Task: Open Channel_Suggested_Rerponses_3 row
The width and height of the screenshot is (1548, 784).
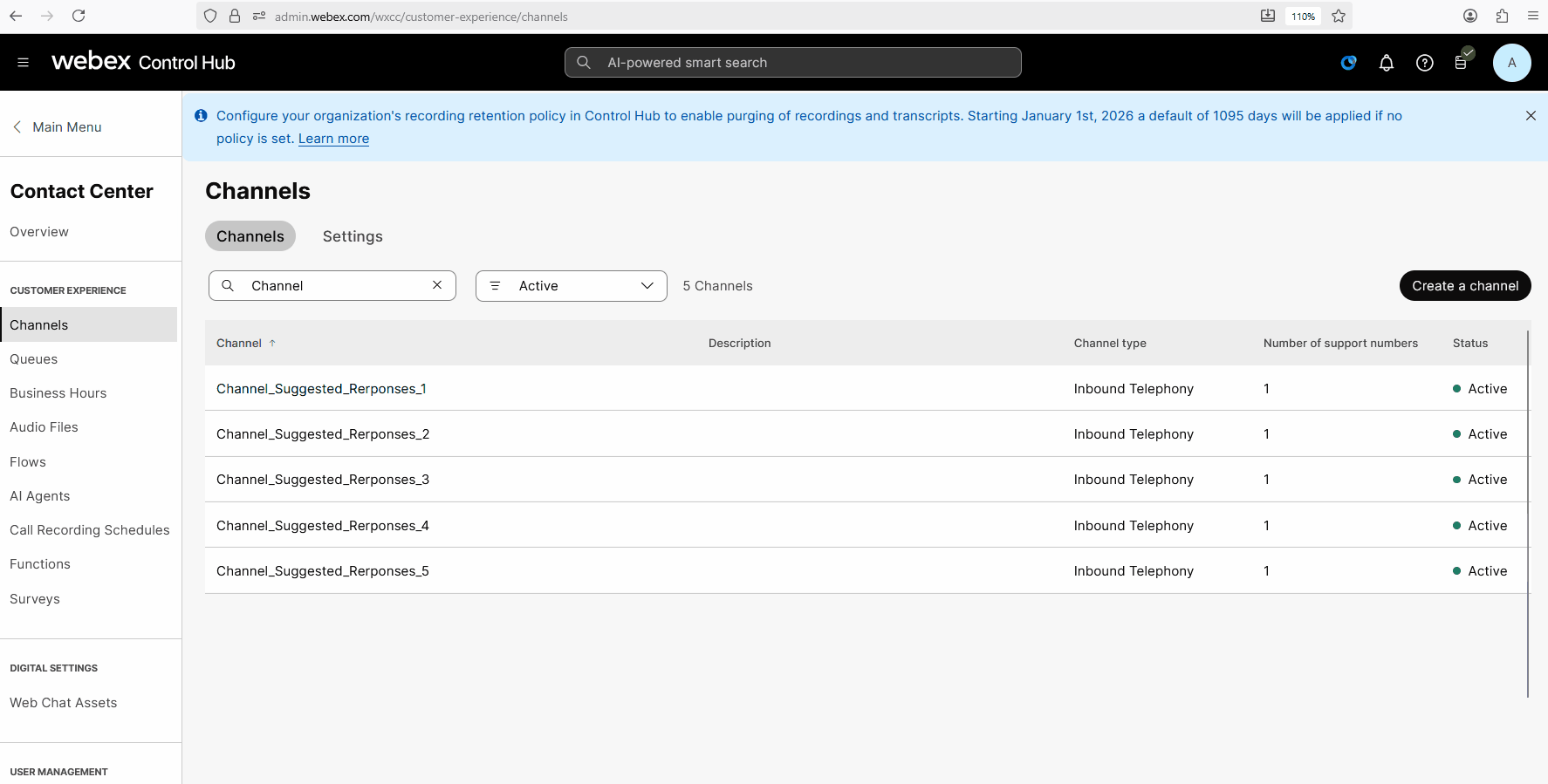Action: tap(323, 480)
